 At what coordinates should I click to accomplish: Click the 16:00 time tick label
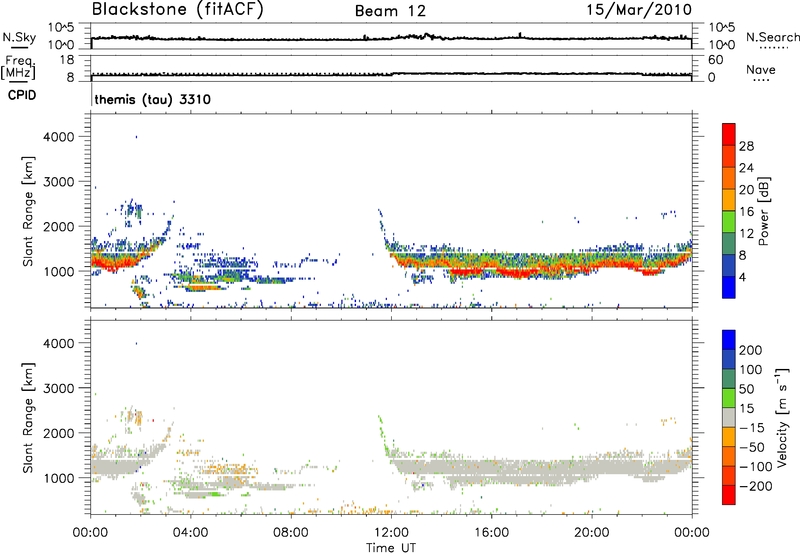[491, 533]
